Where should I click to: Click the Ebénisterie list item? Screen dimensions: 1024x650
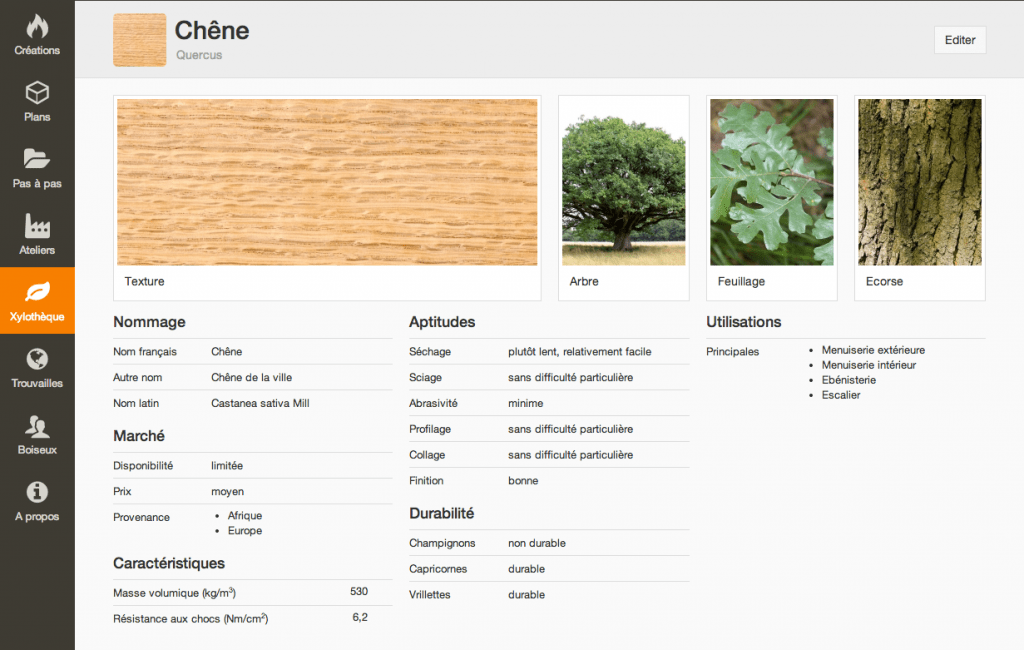click(848, 380)
